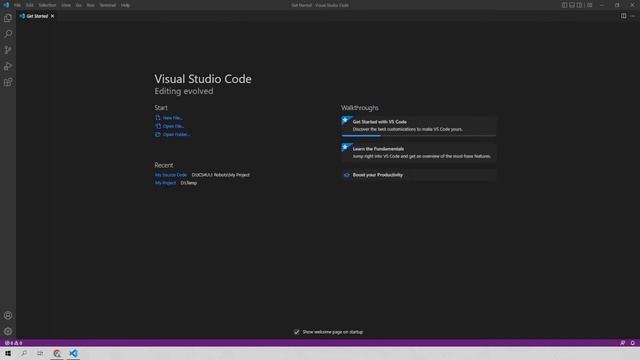Viewport: 640px width, 360px height.
Task: Open Boost your Productivity walkthrough
Action: pyautogui.click(x=419, y=175)
